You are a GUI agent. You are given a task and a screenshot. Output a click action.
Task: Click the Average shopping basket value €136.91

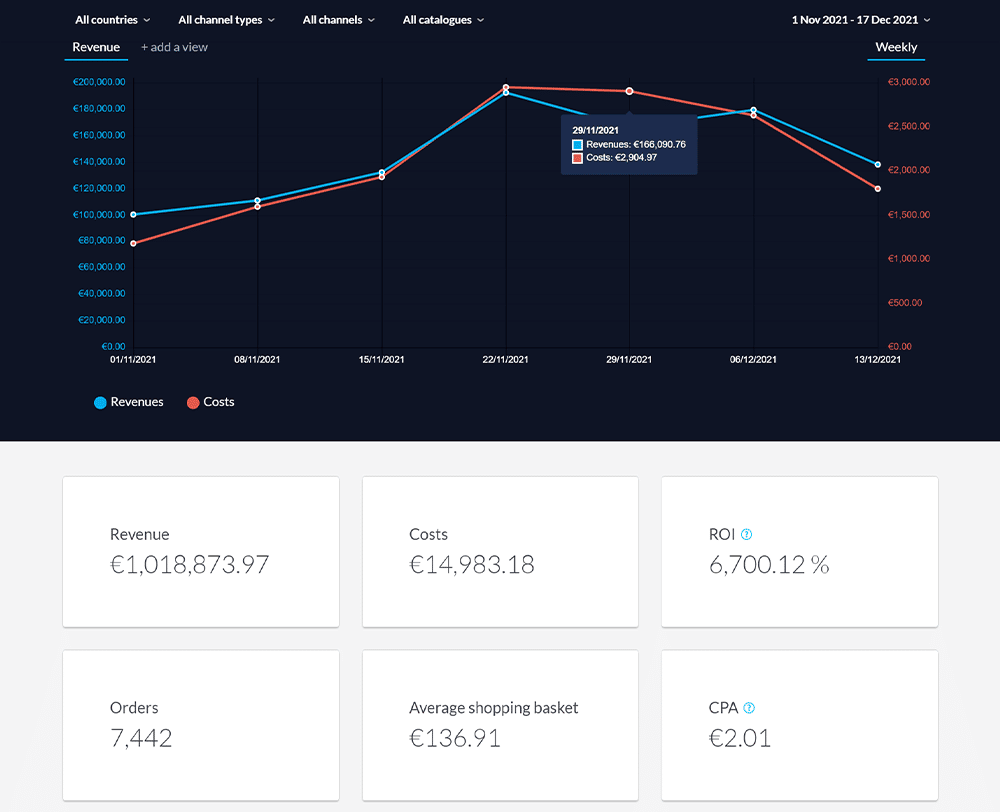(455, 738)
